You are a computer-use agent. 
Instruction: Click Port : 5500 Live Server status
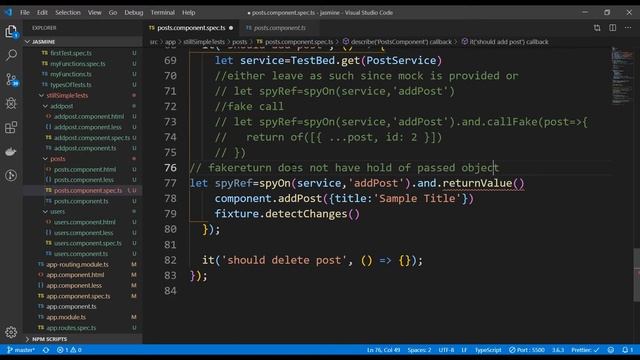[527, 350]
